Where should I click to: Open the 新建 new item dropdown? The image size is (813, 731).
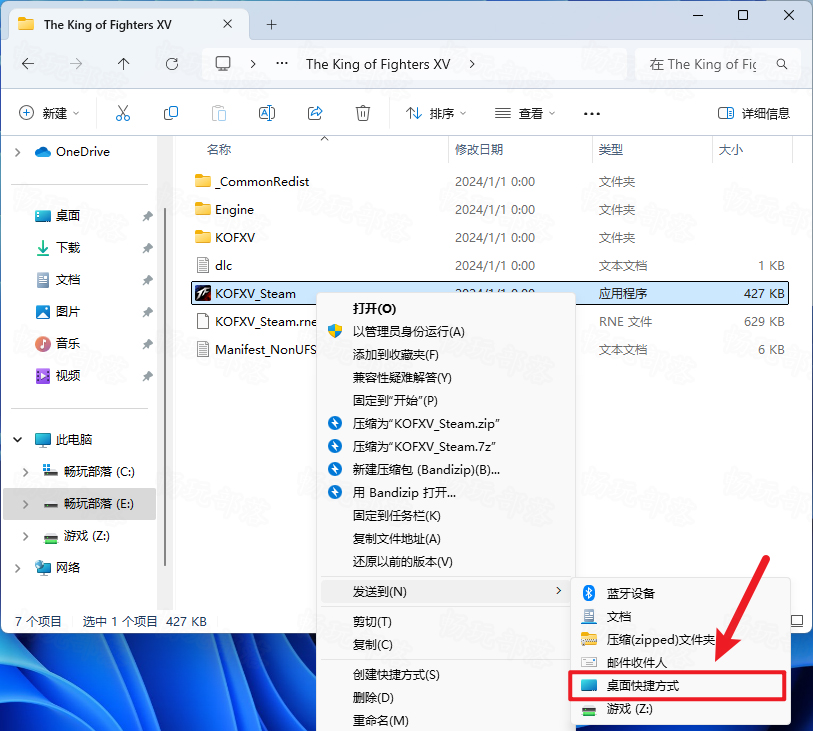pyautogui.click(x=49, y=113)
